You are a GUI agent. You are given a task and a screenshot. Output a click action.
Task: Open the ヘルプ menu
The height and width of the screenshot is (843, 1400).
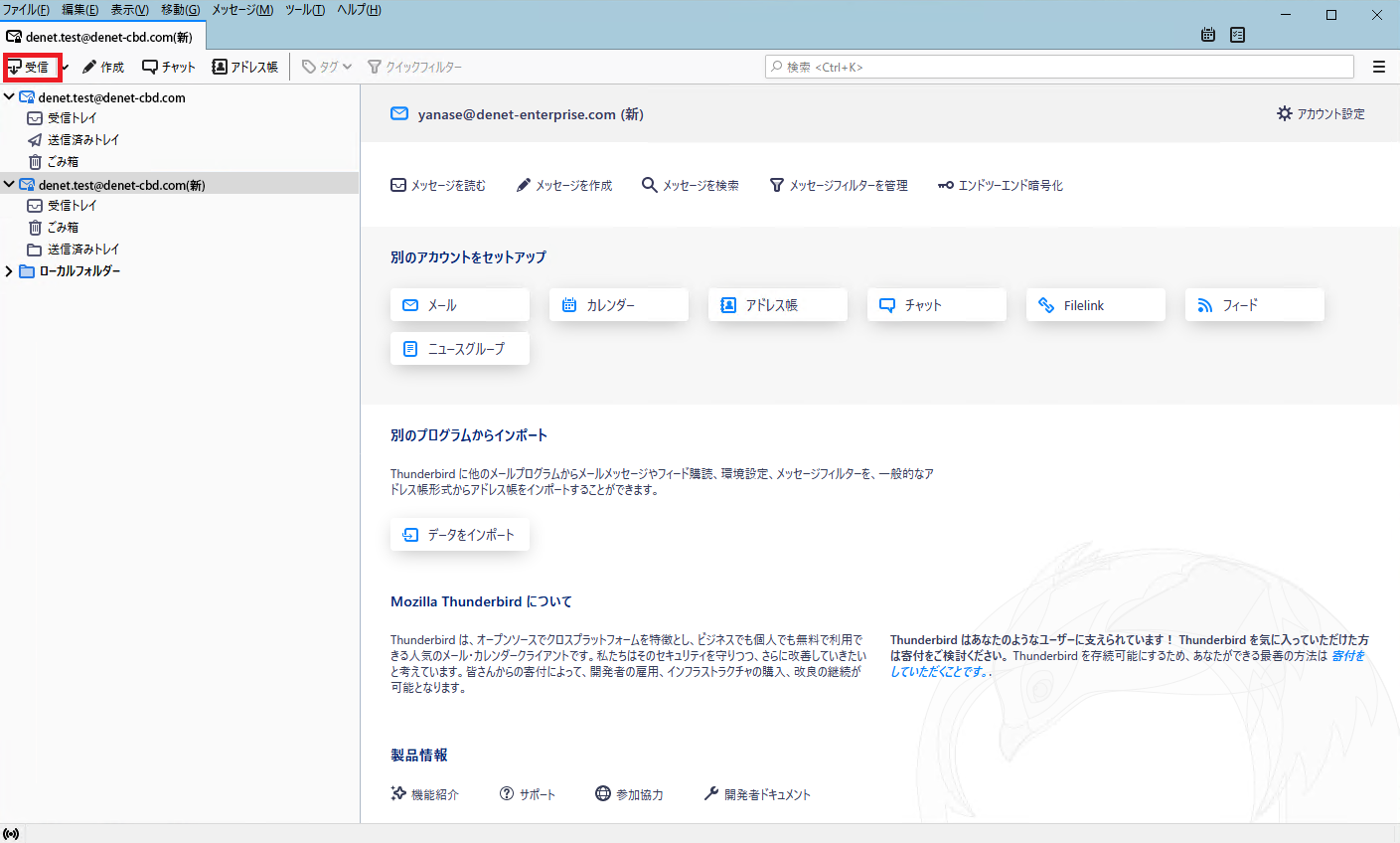pyautogui.click(x=359, y=10)
